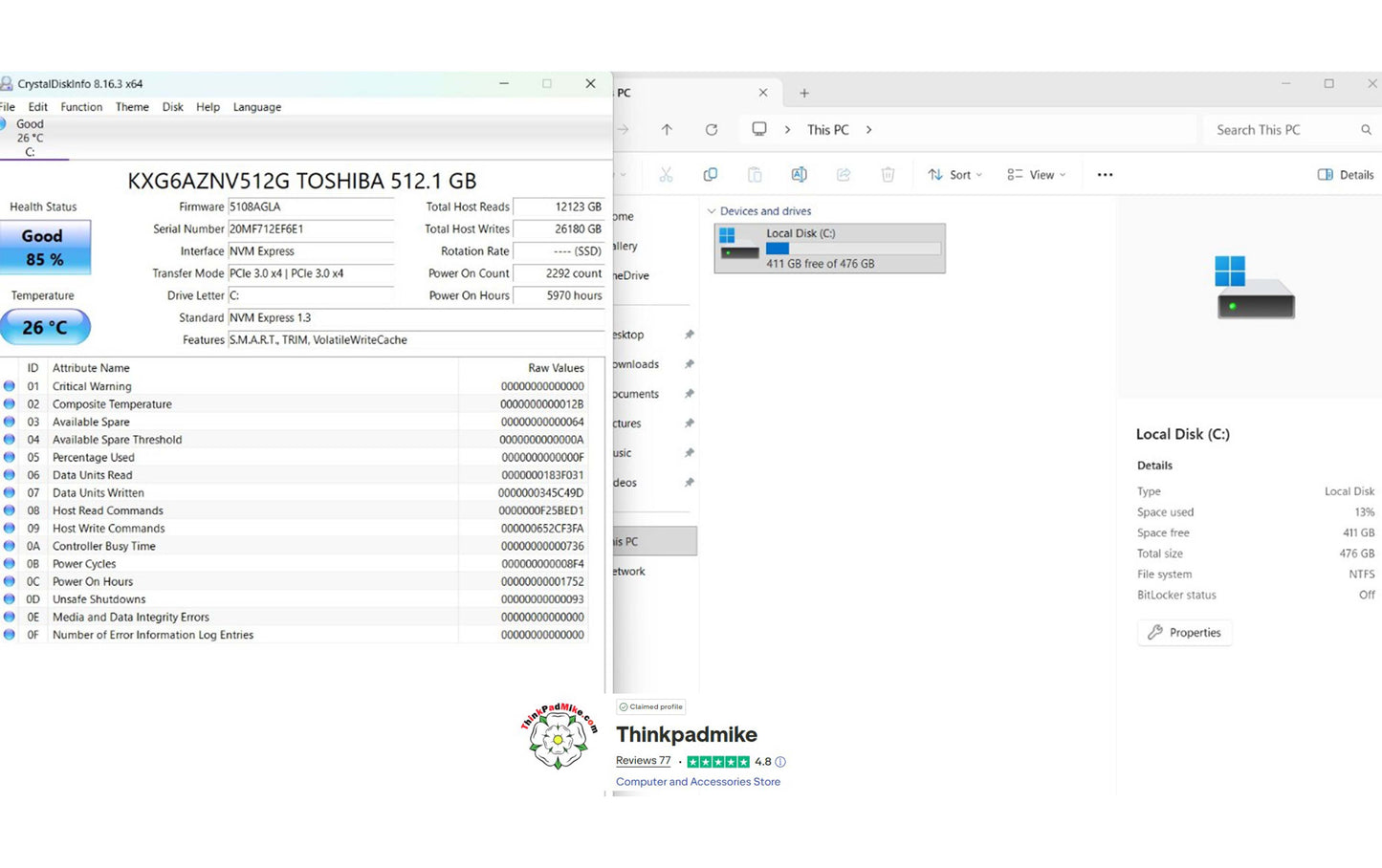This screenshot has width=1382, height=868.
Task: Click the Good 85 % health status indicator
Action: click(x=45, y=248)
